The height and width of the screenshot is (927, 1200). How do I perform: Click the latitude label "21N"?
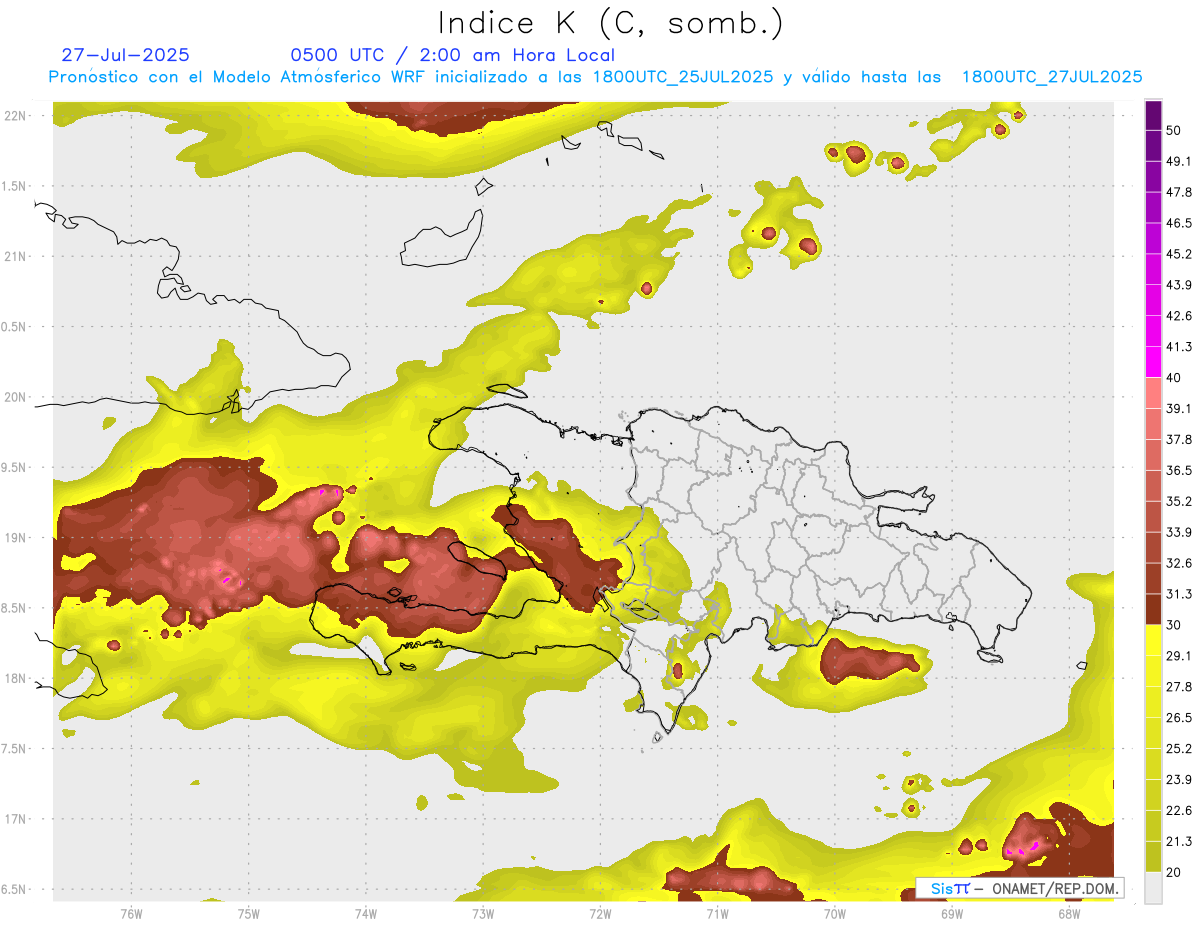tap(17, 257)
